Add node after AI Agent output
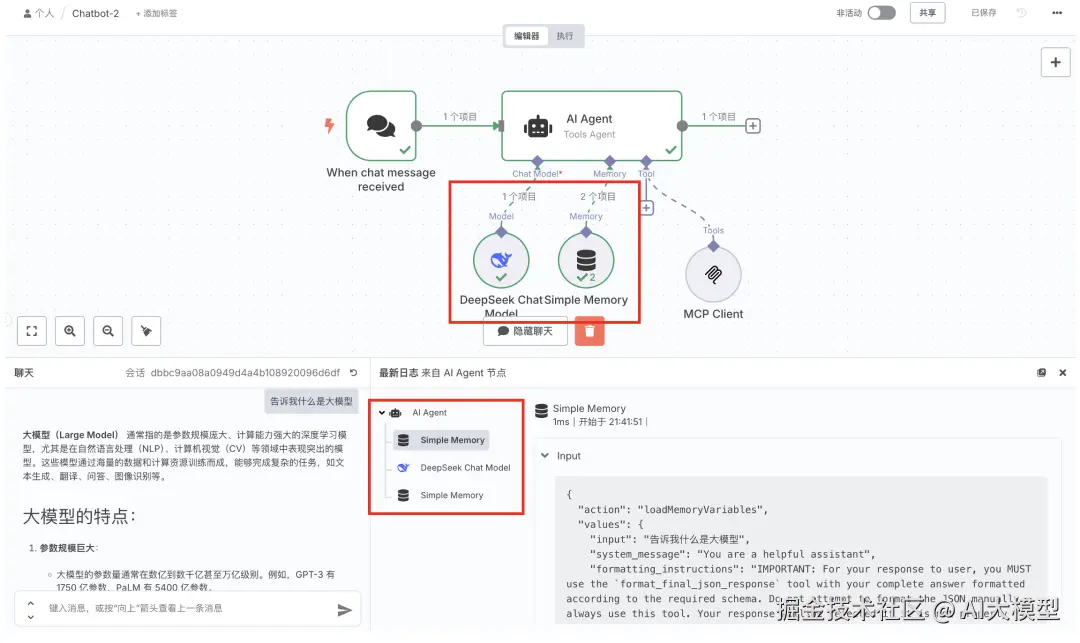Screen dimensions: 1080x643 pyautogui.click(x=753, y=126)
